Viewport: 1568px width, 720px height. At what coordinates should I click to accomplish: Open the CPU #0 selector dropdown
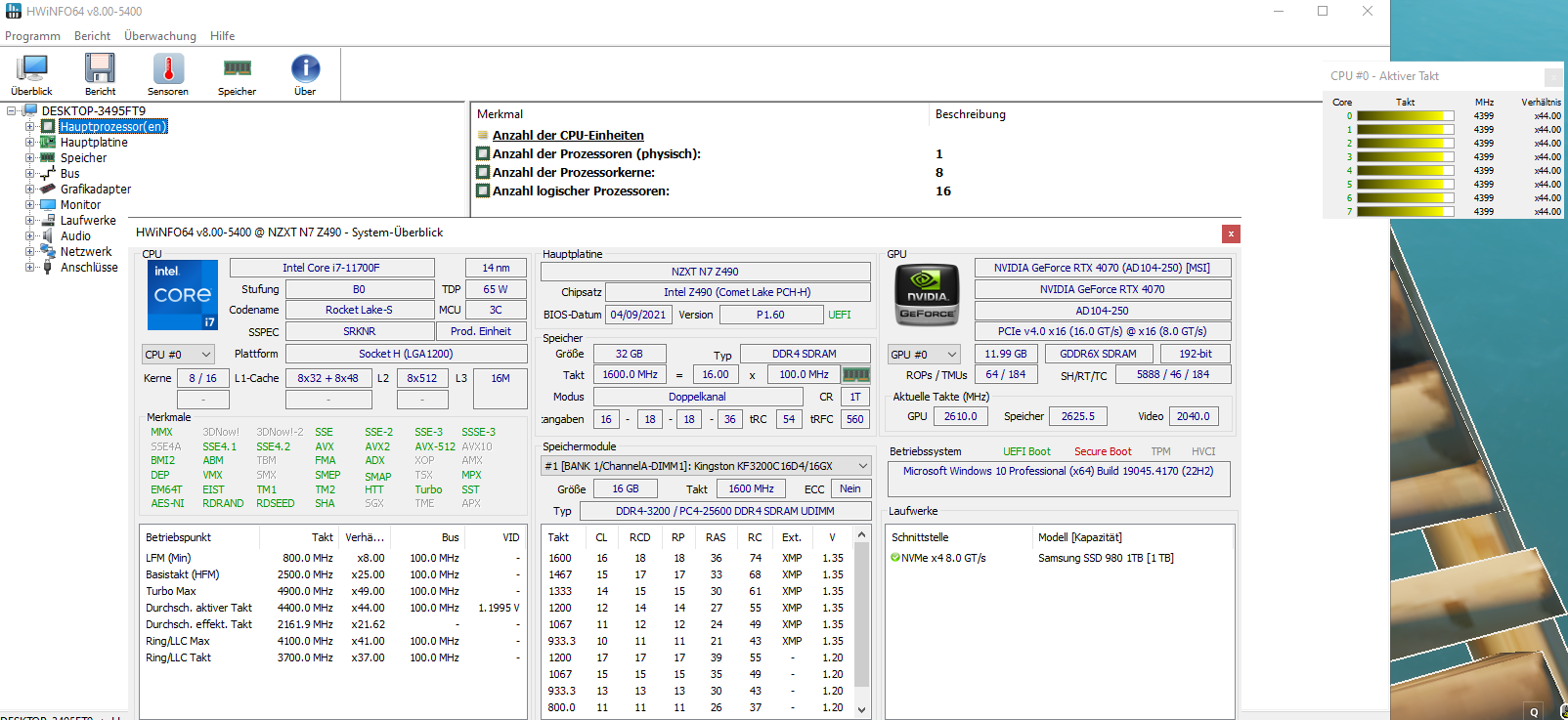point(178,354)
